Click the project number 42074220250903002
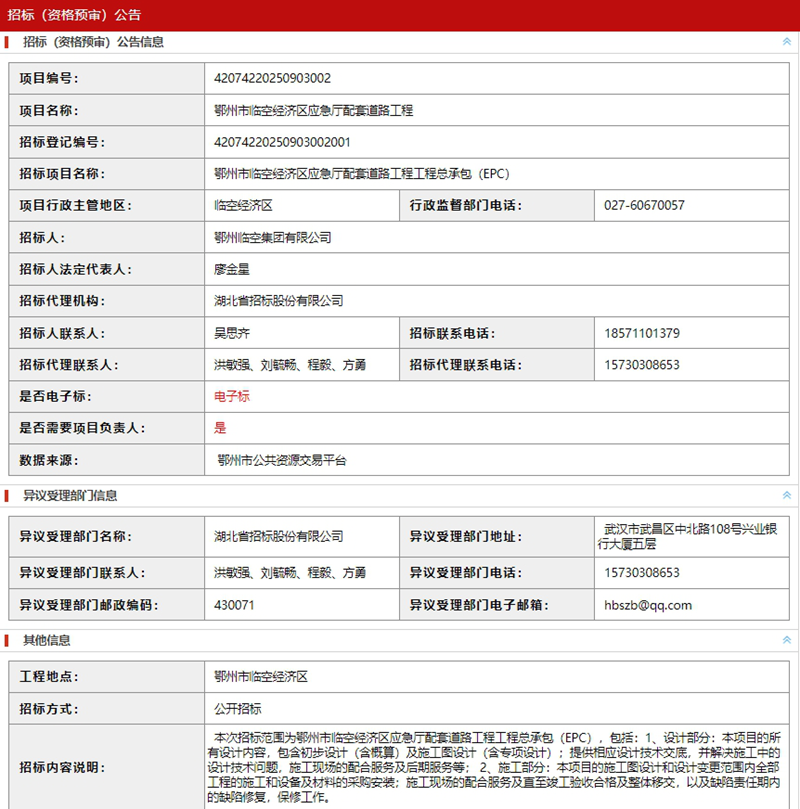This screenshot has height=809, width=800. click(272, 78)
